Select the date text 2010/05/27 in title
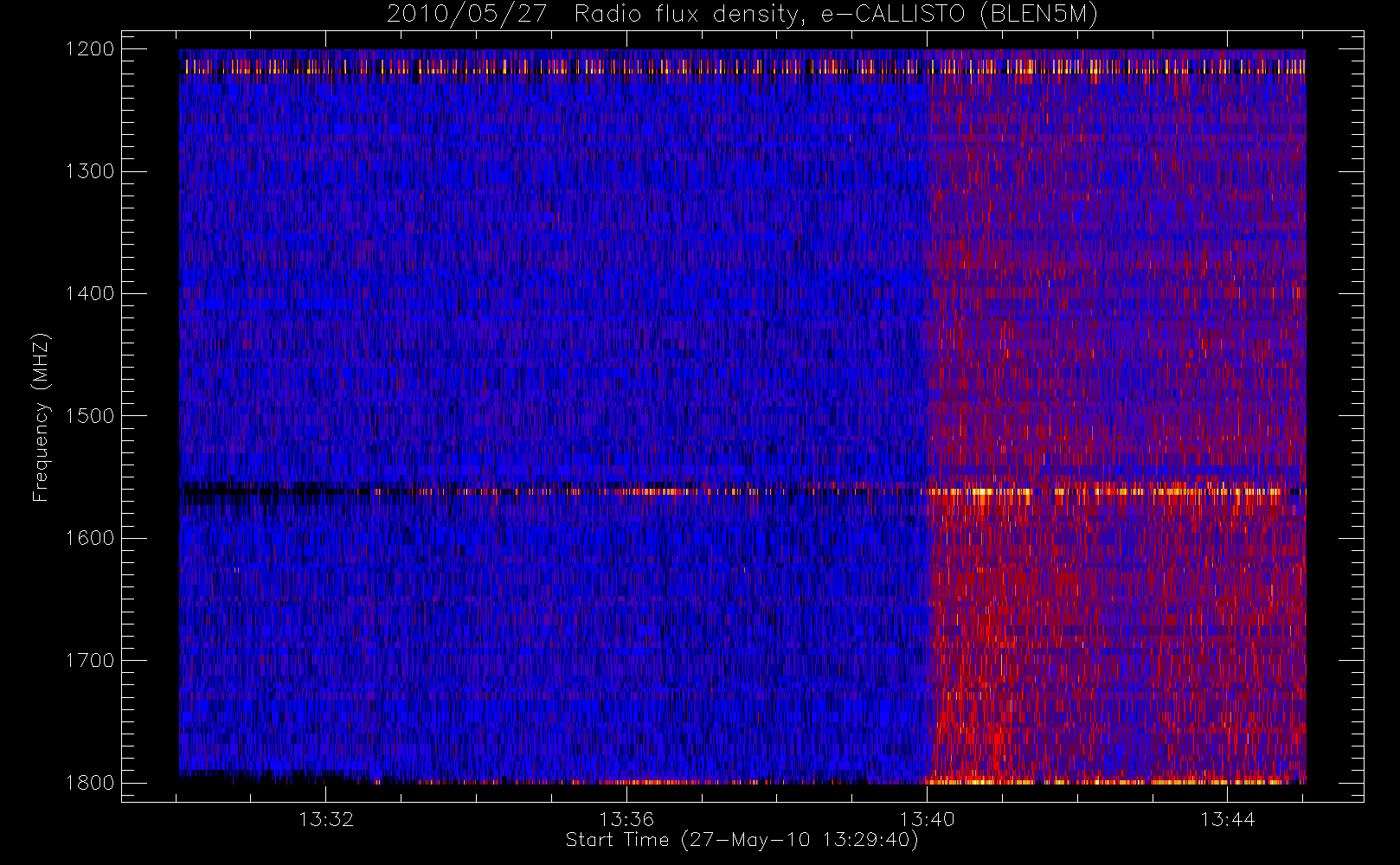 467,15
